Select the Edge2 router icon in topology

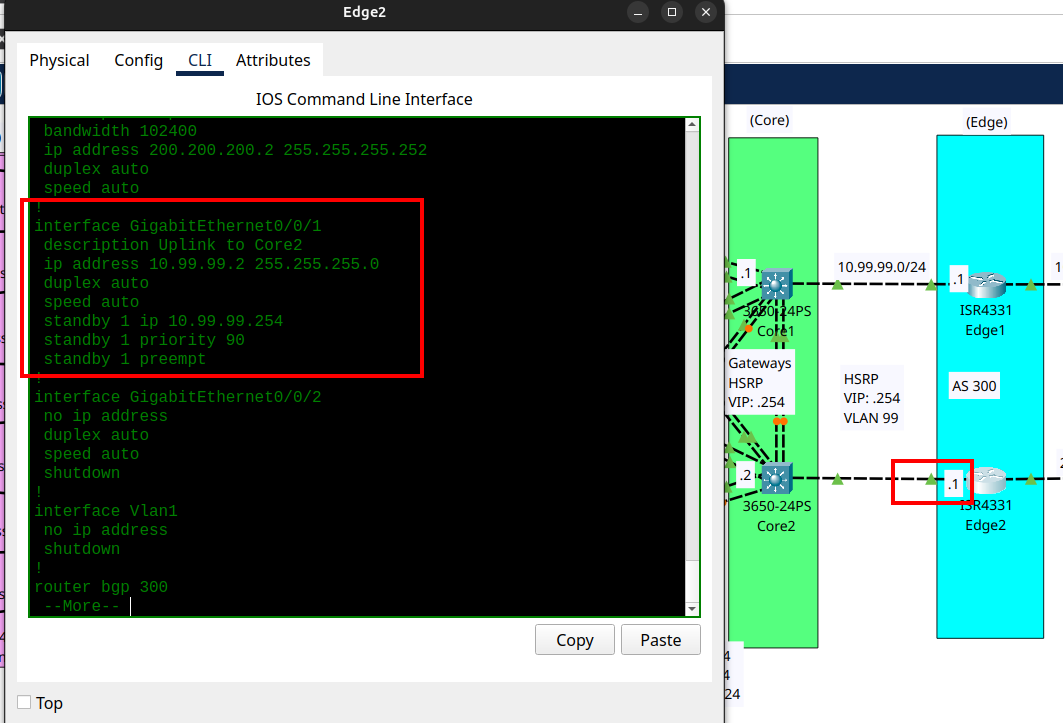click(x=988, y=480)
